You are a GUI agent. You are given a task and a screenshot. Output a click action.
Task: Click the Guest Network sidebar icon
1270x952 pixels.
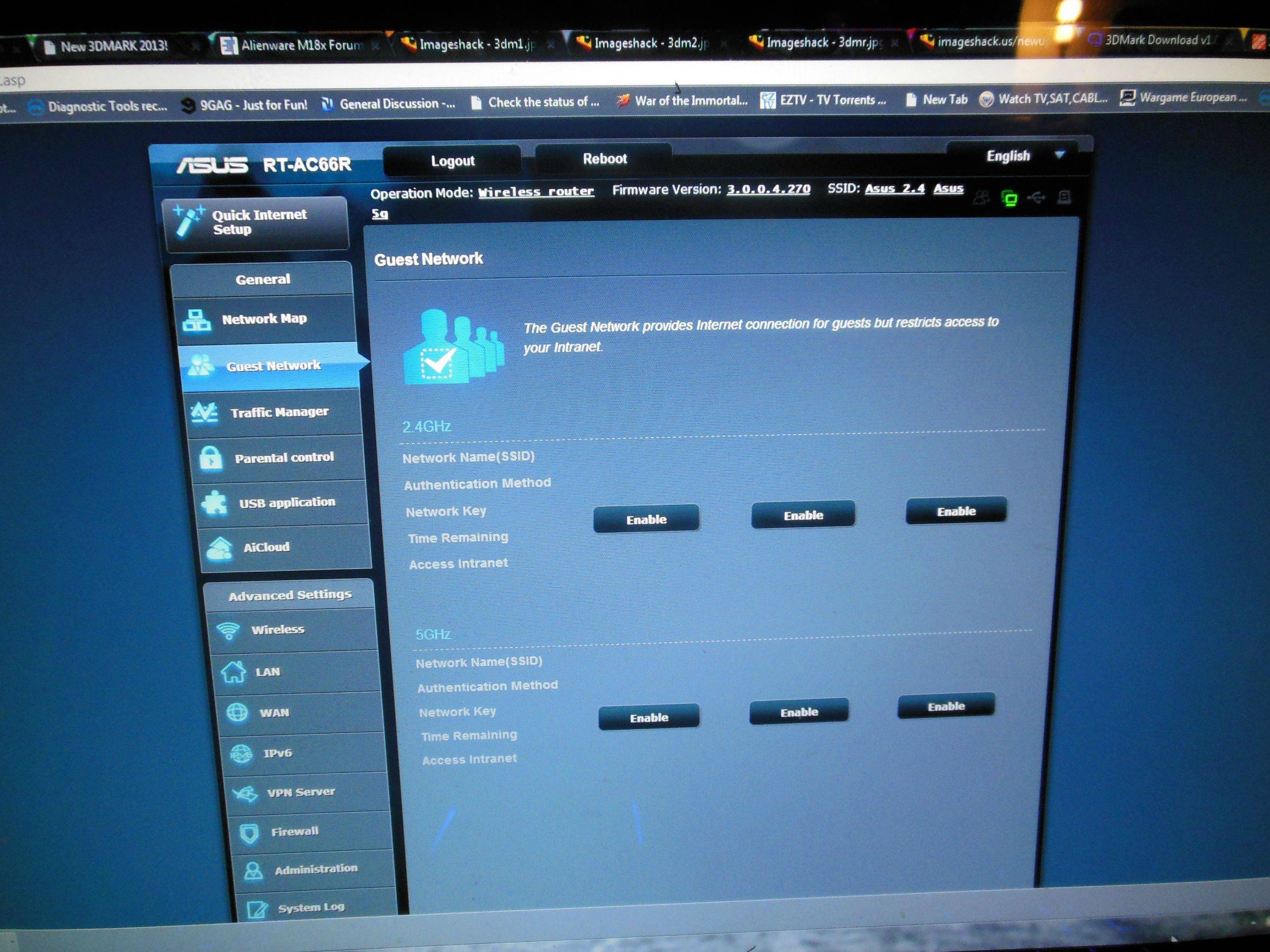[200, 366]
